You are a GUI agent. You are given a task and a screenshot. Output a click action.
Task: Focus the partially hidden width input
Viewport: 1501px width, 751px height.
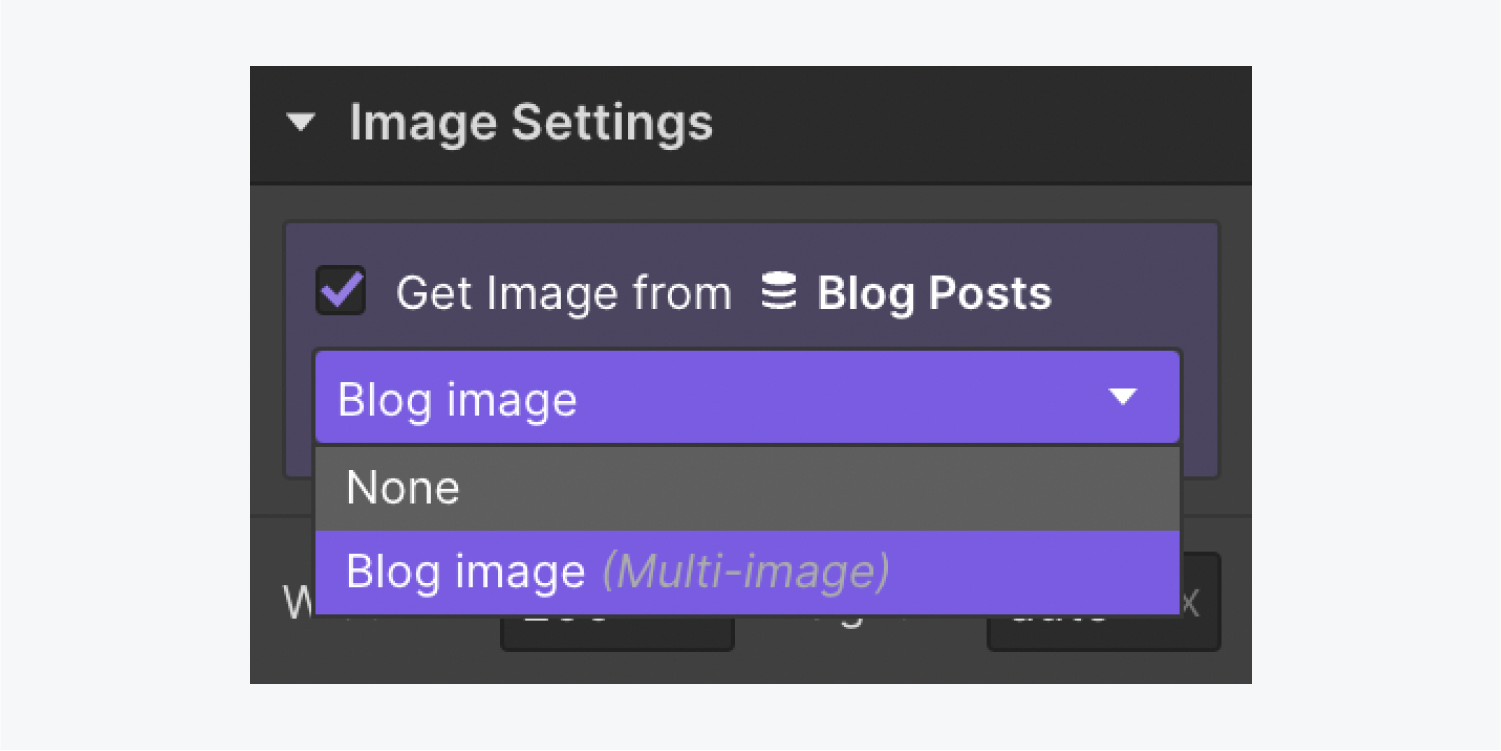tap(617, 633)
